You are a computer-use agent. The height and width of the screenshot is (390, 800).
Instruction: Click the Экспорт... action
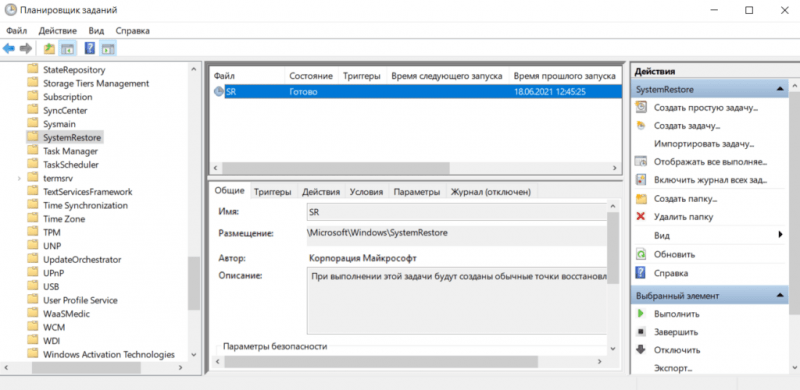click(673, 368)
